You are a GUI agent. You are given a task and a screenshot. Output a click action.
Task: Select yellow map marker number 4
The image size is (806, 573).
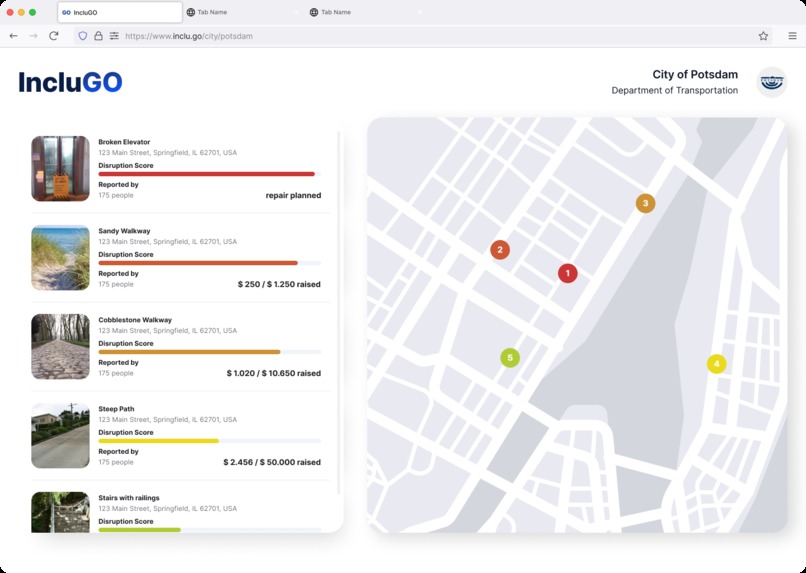click(717, 364)
